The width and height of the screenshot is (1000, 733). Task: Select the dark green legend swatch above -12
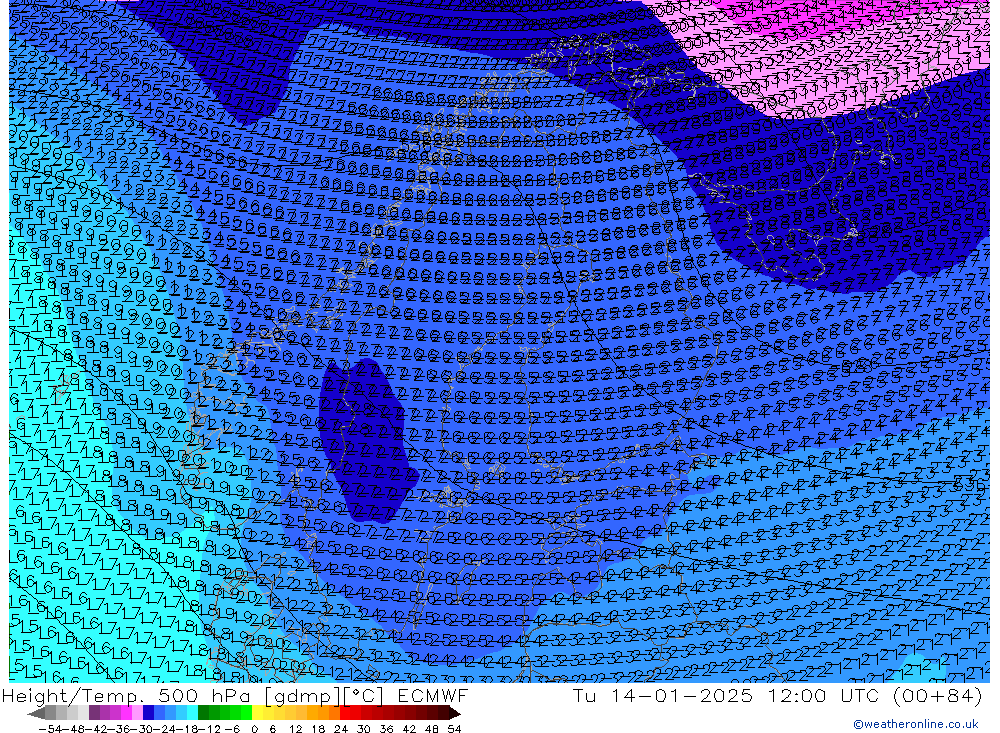203,713
